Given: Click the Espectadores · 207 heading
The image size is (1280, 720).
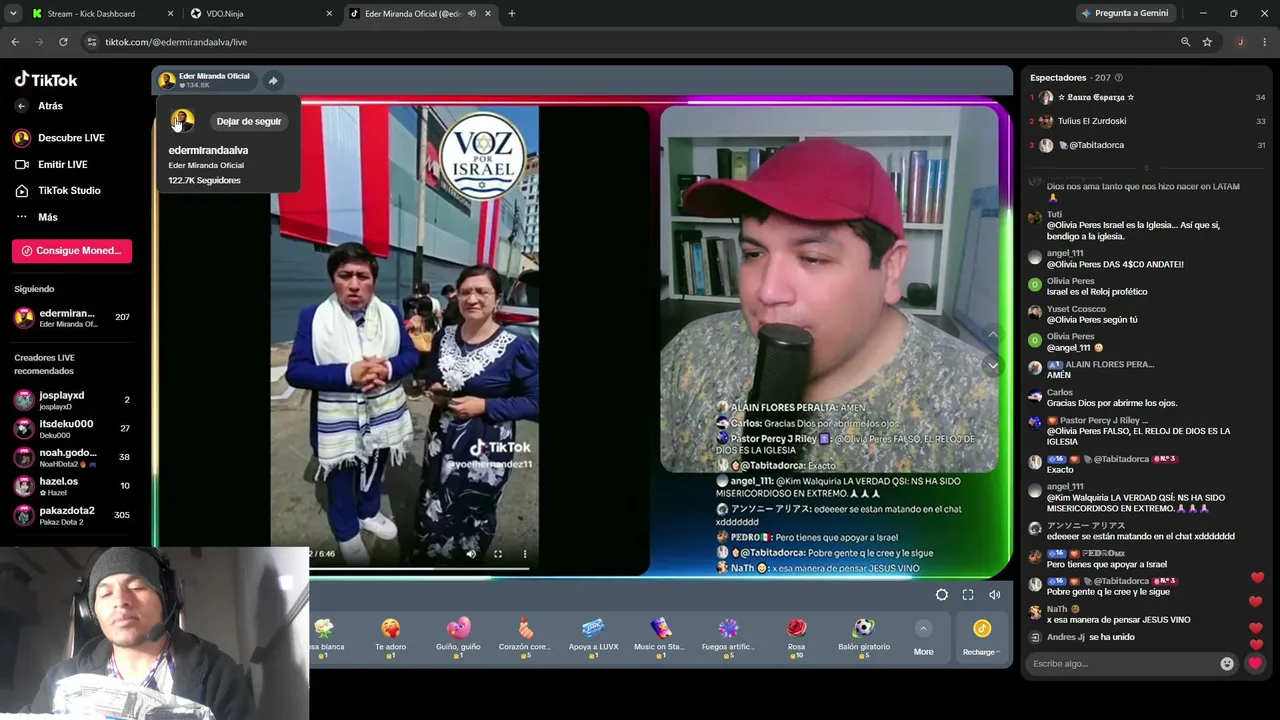Looking at the screenshot, I should click(1070, 78).
